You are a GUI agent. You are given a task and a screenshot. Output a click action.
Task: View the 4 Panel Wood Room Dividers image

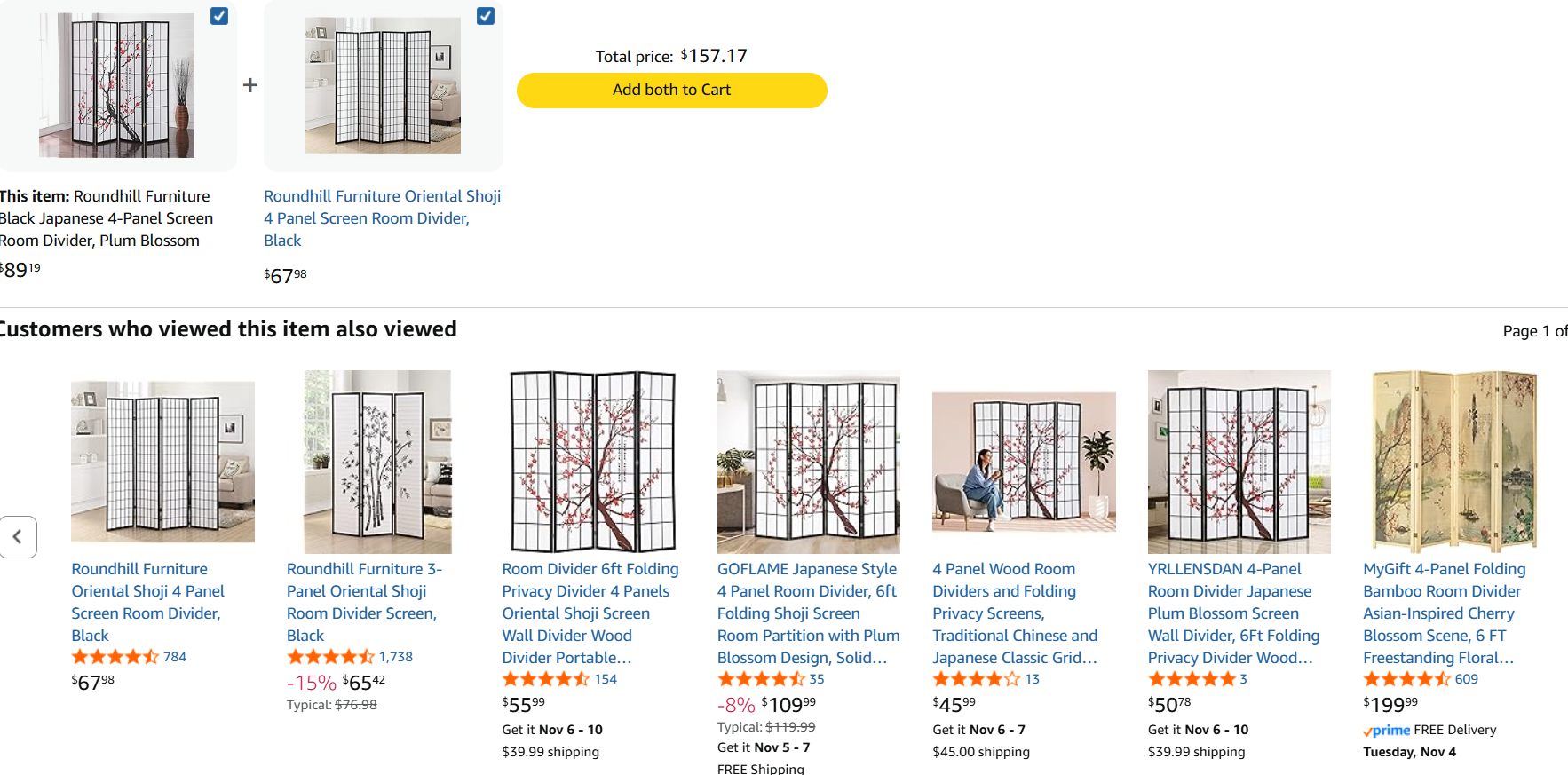point(1024,462)
